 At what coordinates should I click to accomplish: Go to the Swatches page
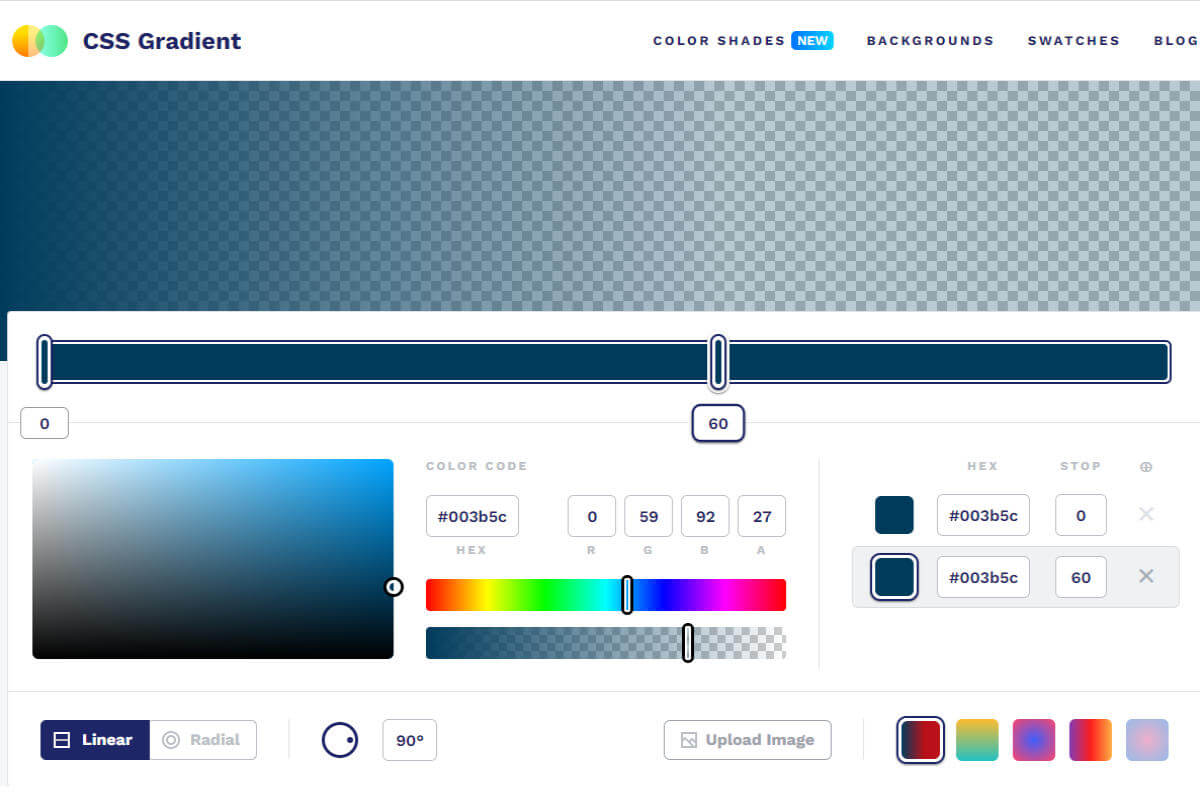[x=1073, y=41]
